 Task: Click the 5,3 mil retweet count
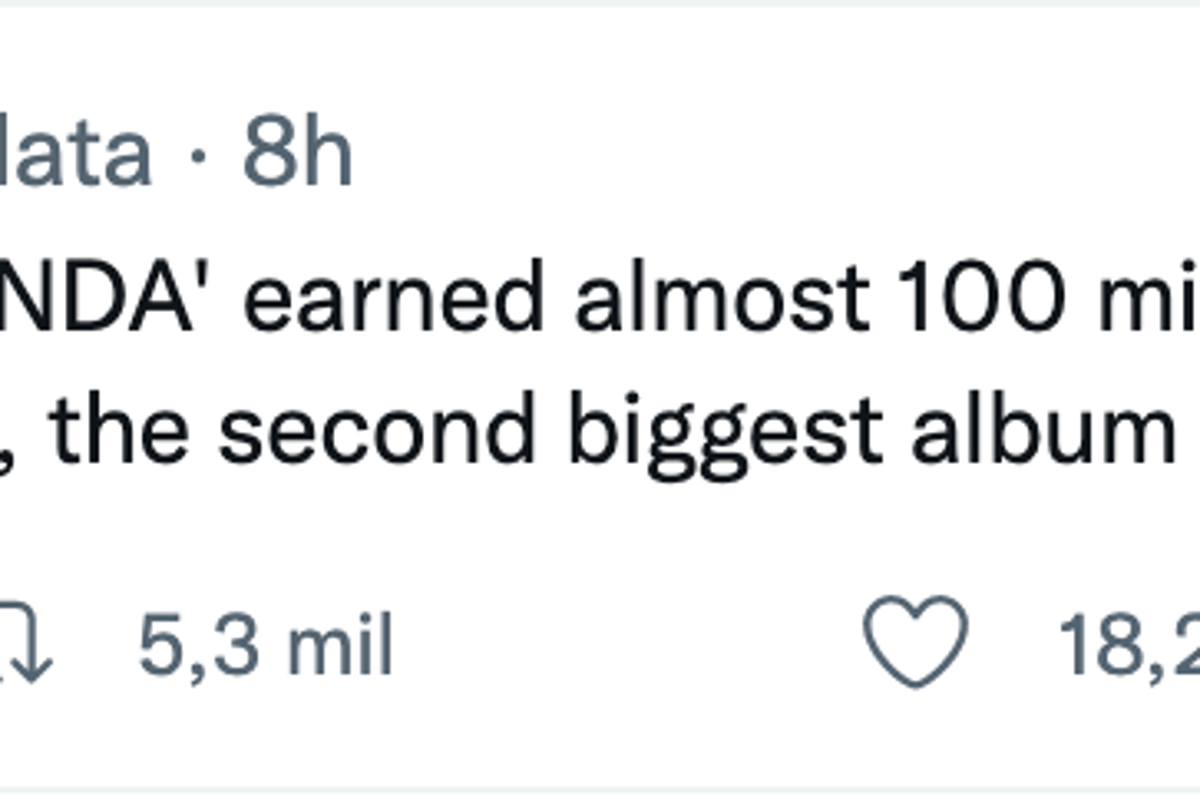coord(265,645)
